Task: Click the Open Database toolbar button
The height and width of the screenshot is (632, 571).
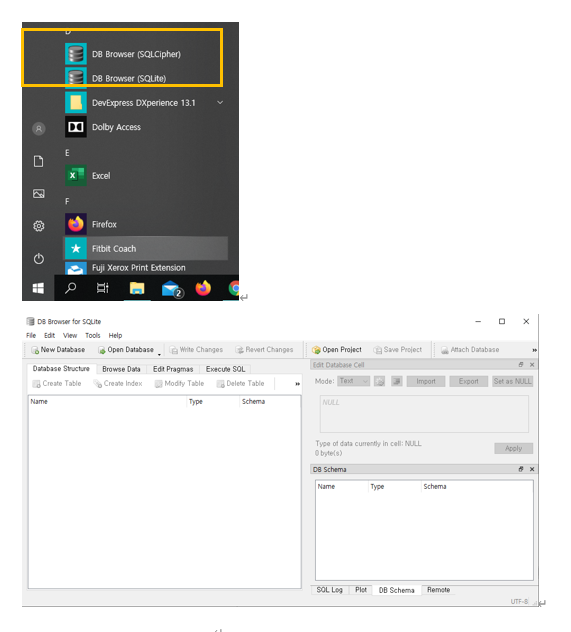Action: [126, 349]
